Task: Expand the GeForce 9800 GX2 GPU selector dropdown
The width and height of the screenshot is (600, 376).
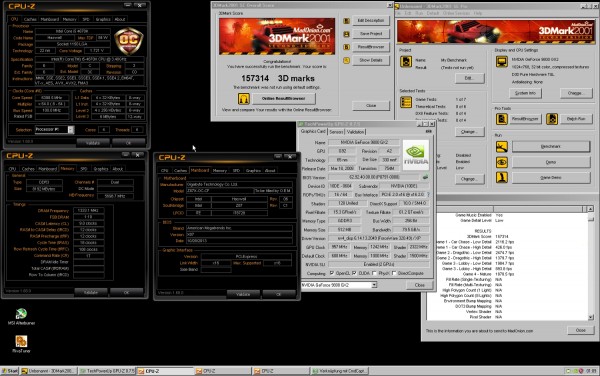Action: (x=374, y=285)
